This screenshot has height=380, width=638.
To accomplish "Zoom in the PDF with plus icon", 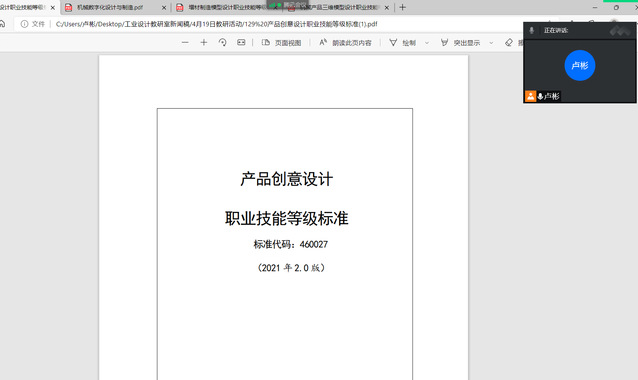I will (x=204, y=42).
